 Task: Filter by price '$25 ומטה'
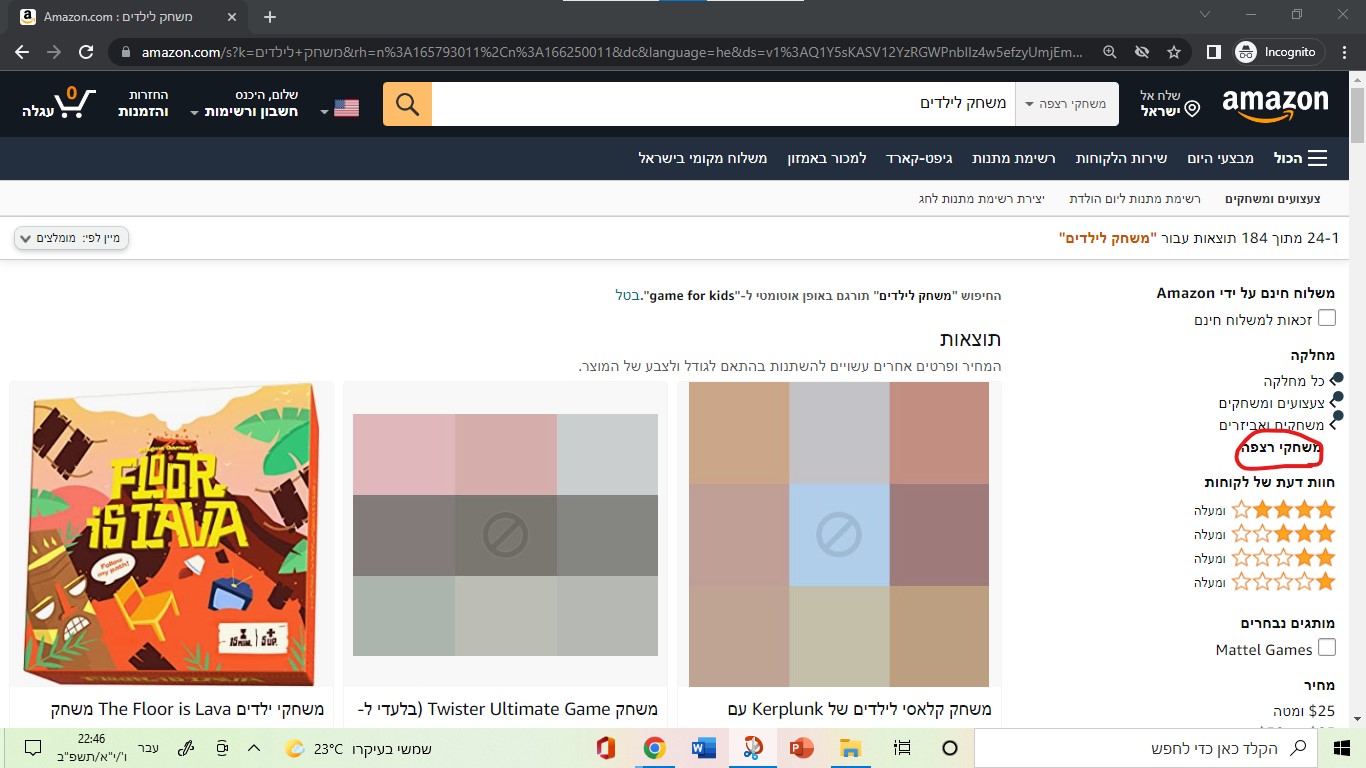tap(1305, 710)
